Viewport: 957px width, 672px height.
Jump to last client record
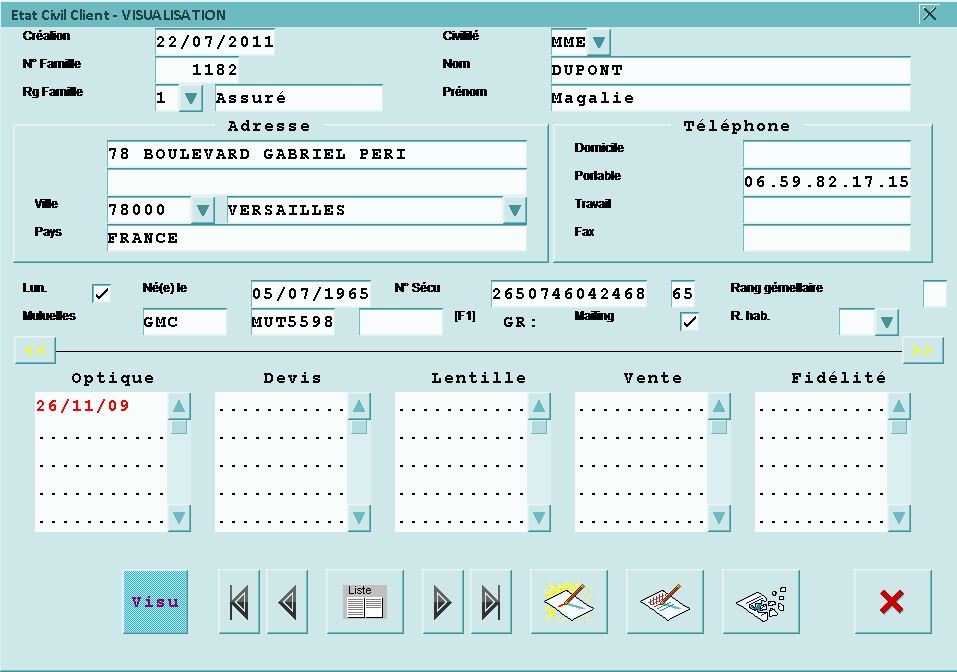point(491,602)
